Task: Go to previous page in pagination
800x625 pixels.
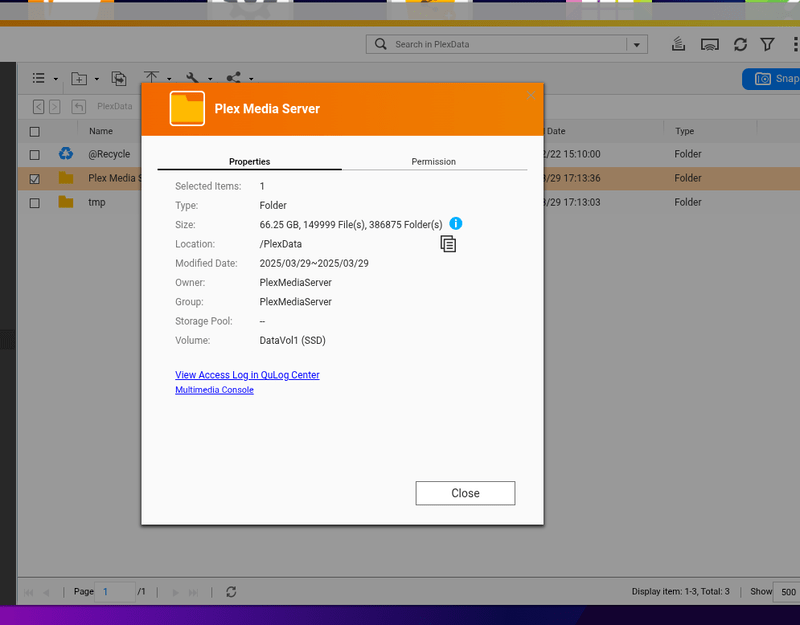Action: 46,592
